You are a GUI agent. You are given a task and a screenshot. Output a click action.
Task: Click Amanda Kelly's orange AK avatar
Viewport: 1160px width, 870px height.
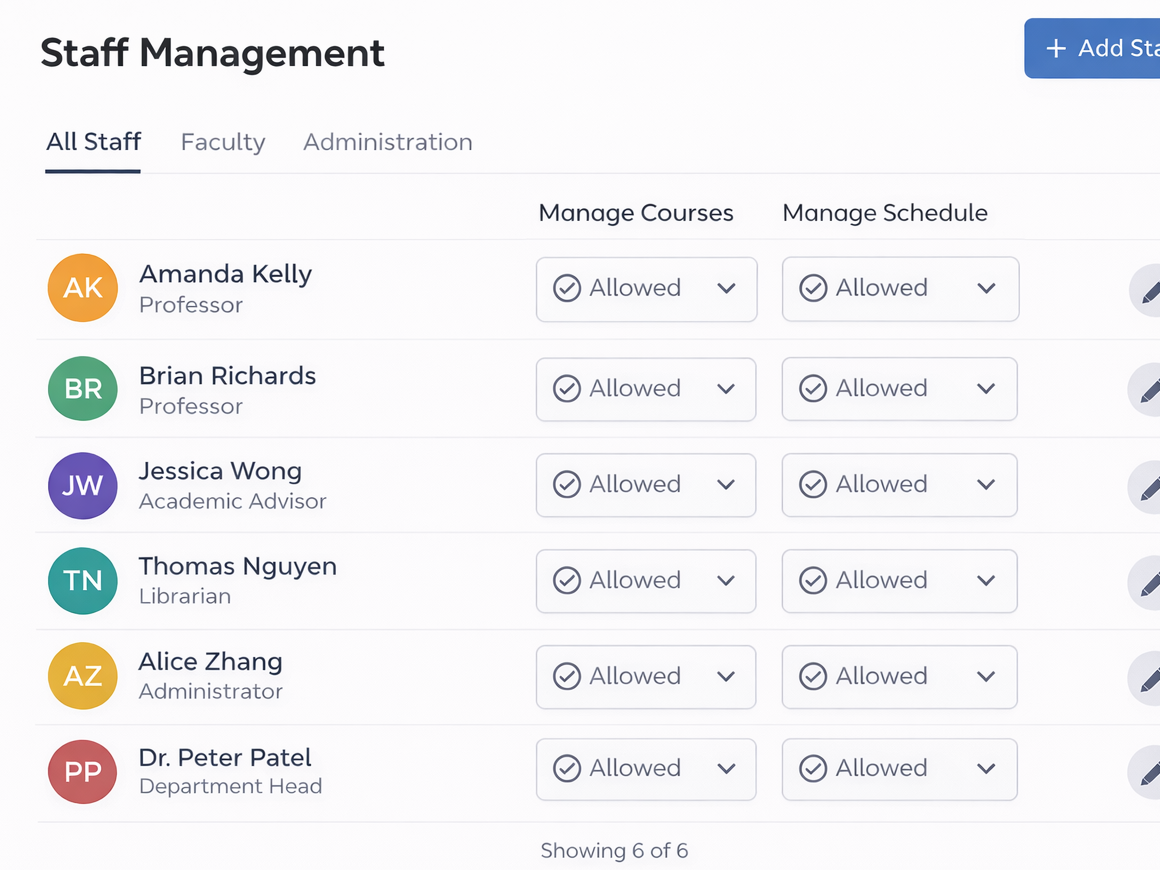pyautogui.click(x=83, y=288)
